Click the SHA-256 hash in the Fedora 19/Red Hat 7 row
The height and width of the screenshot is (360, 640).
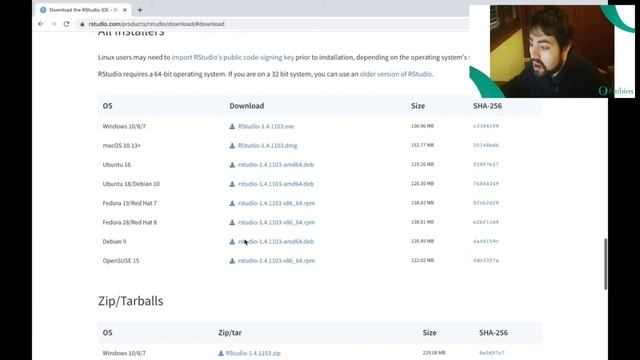coord(486,203)
